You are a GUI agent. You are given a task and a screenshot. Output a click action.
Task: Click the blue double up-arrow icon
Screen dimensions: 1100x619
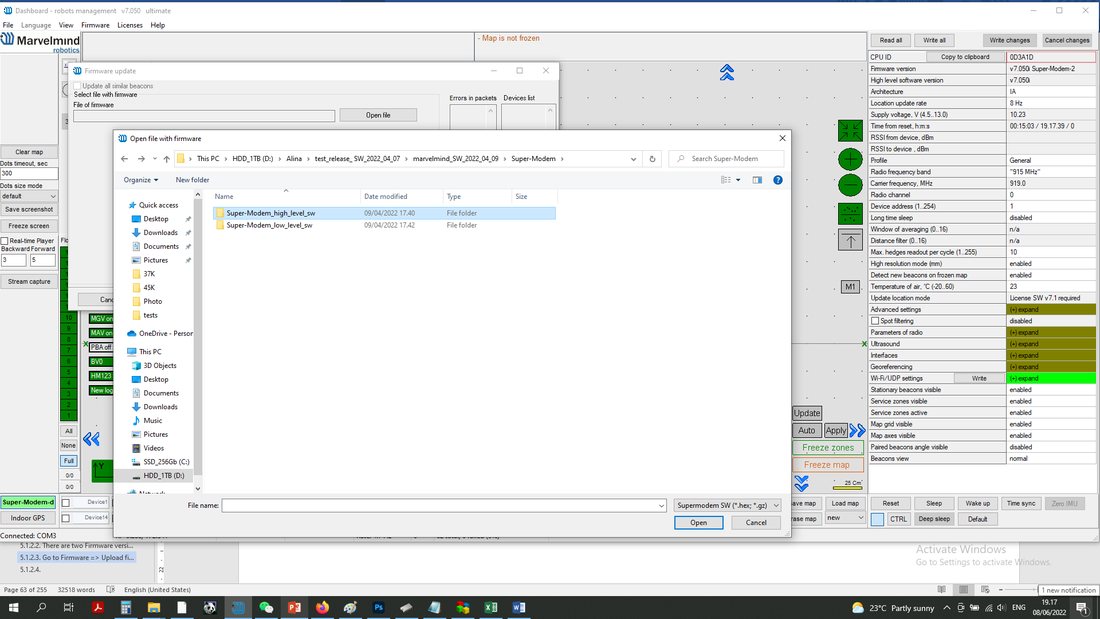click(x=727, y=72)
